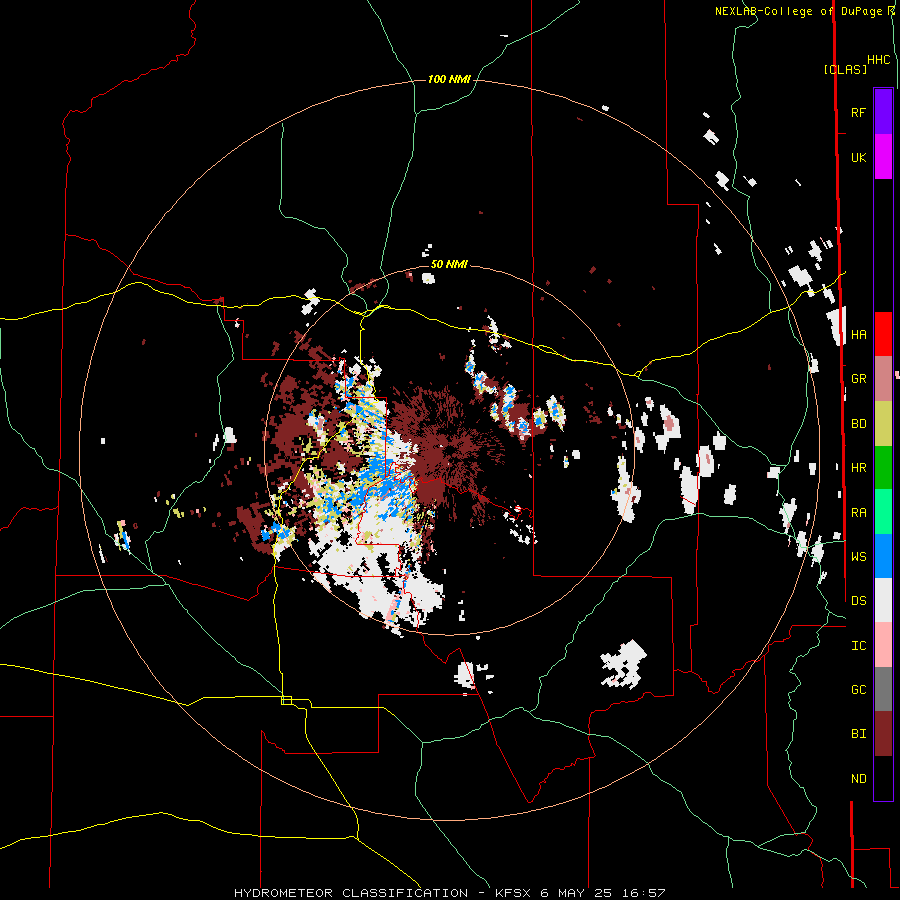
Task: Click the HA red legend swatch
Action: tap(883, 334)
